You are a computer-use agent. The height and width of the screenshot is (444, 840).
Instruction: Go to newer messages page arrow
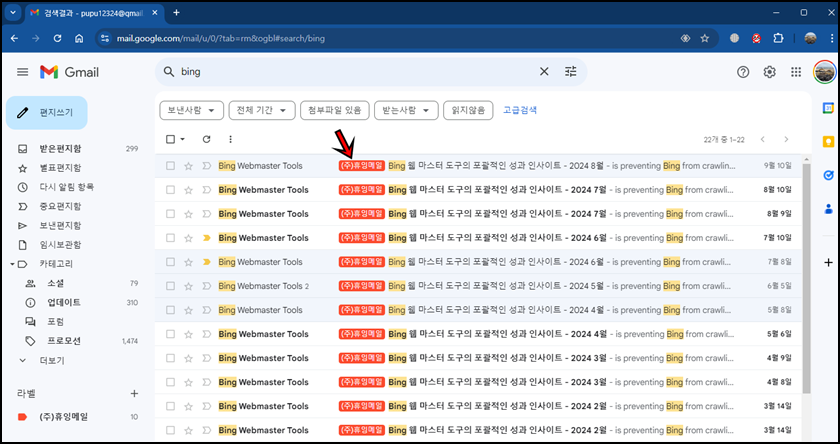point(762,139)
